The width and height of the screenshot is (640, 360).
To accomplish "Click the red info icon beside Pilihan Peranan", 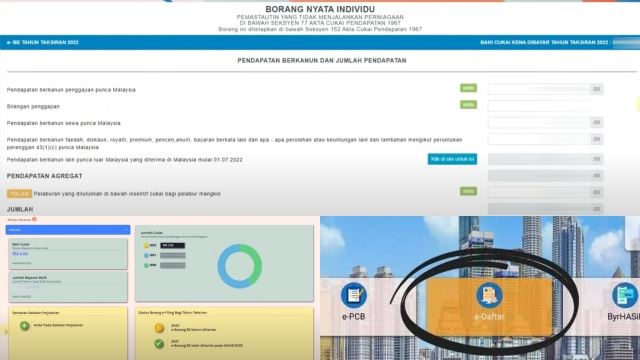I will (34, 219).
